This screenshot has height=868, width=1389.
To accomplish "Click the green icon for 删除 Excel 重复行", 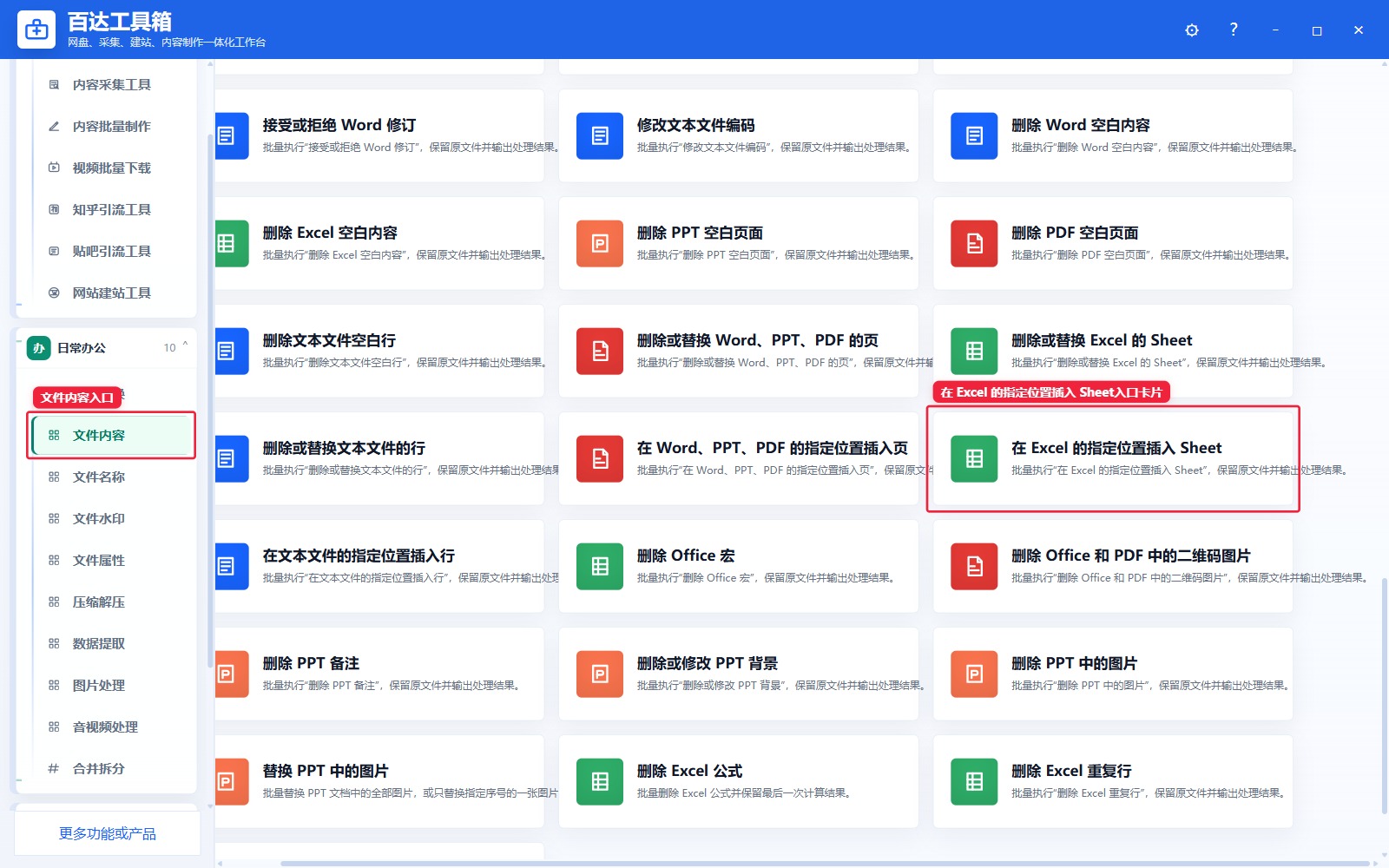I will [974, 781].
